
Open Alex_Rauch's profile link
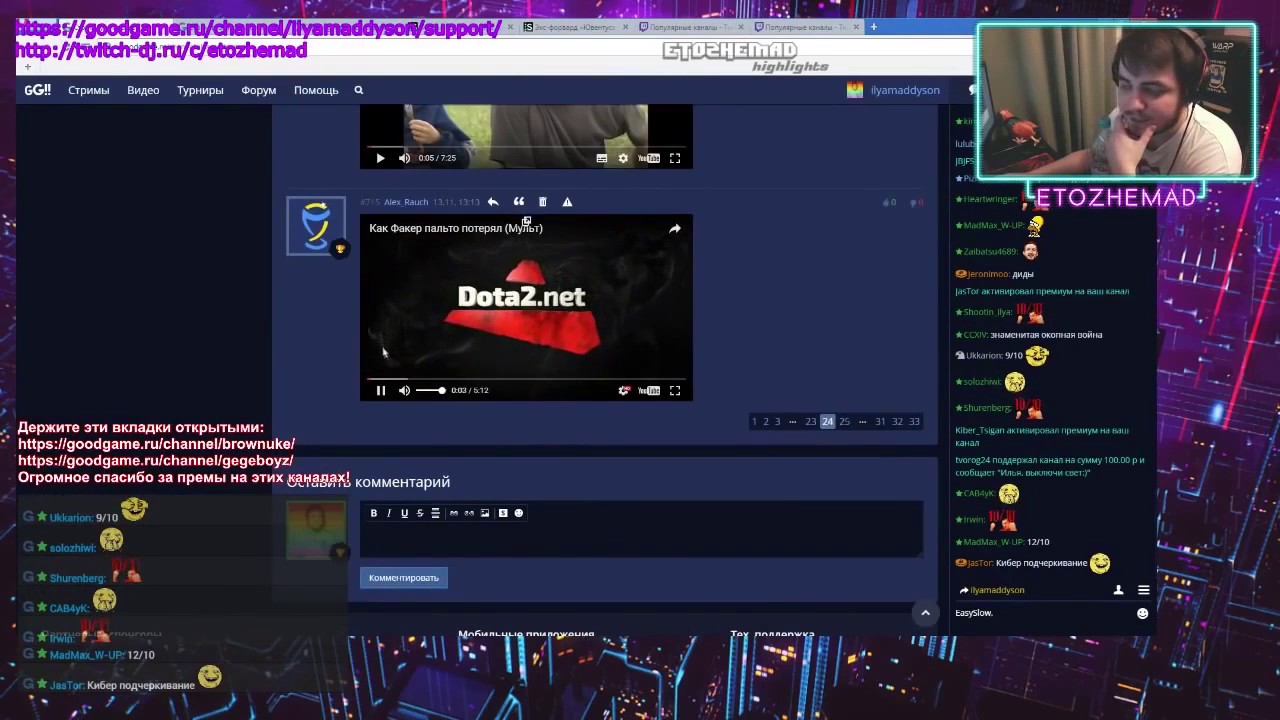click(406, 202)
